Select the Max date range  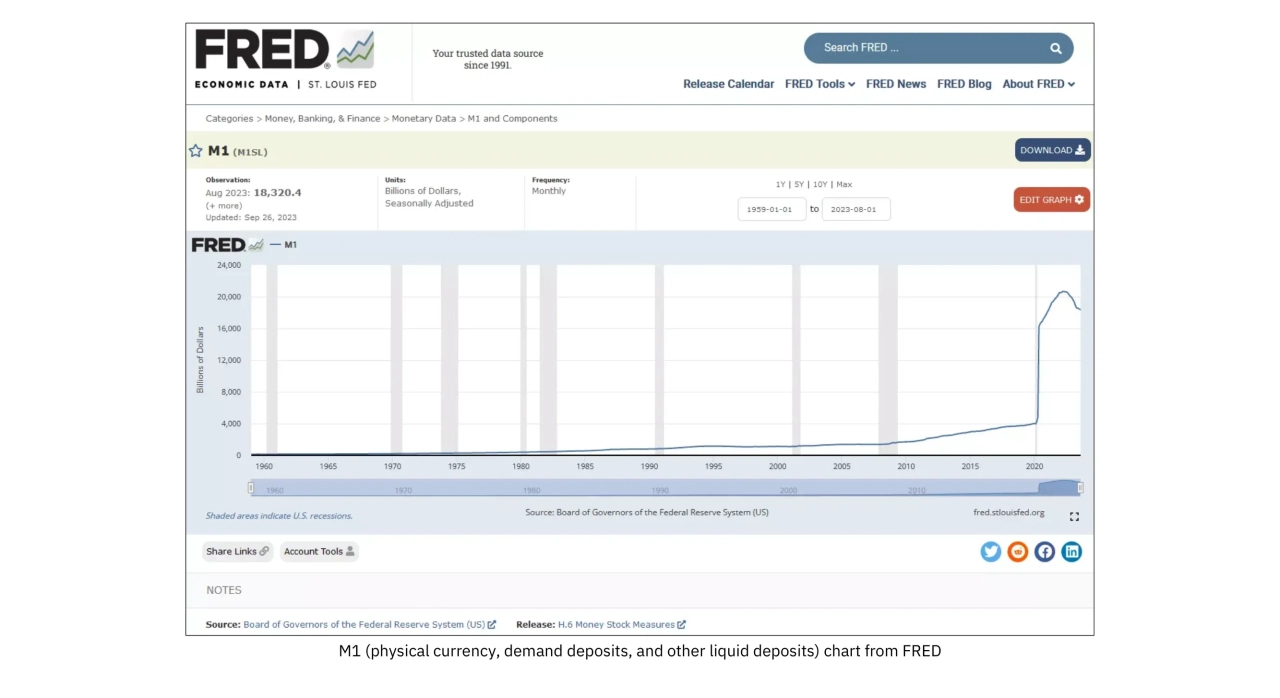coord(844,184)
